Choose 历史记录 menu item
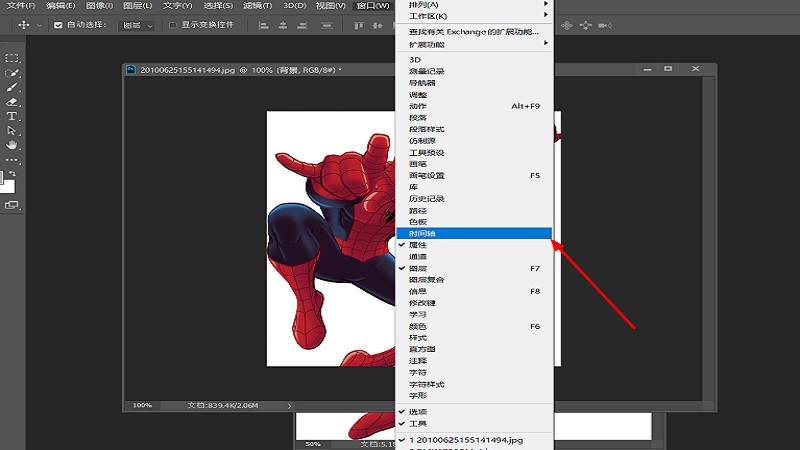 474,198
